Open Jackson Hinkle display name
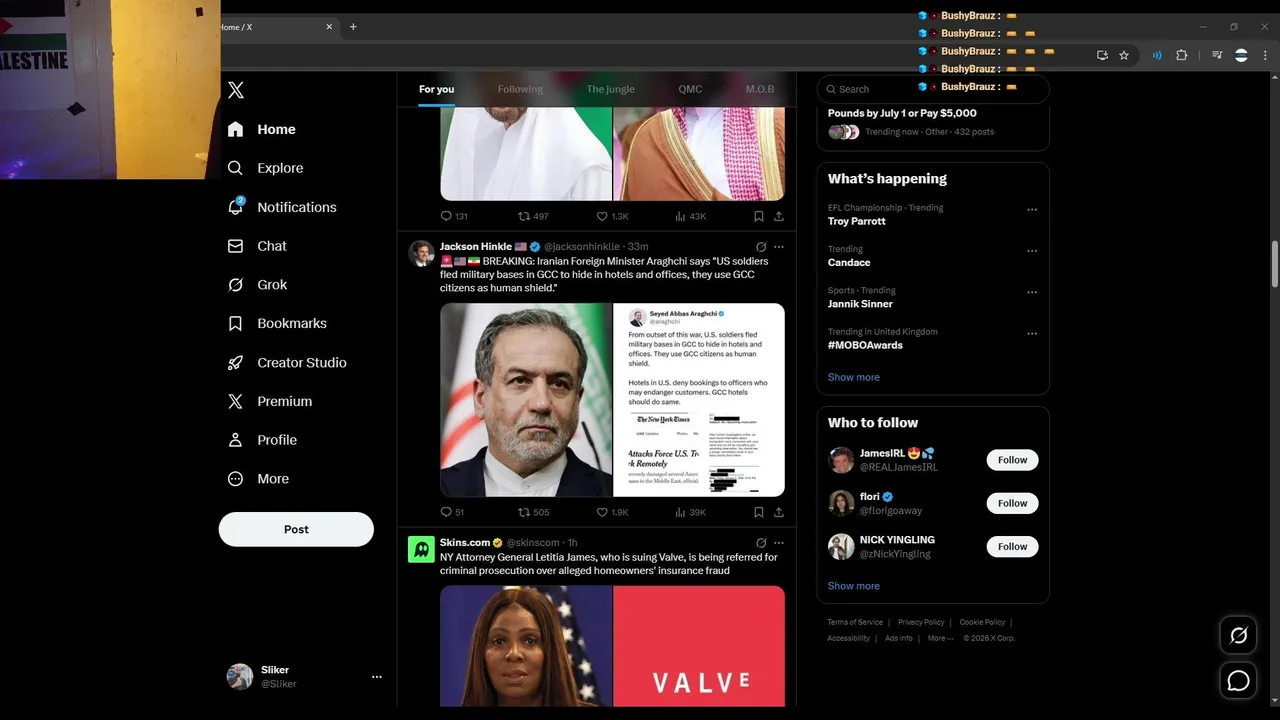 tap(476, 246)
